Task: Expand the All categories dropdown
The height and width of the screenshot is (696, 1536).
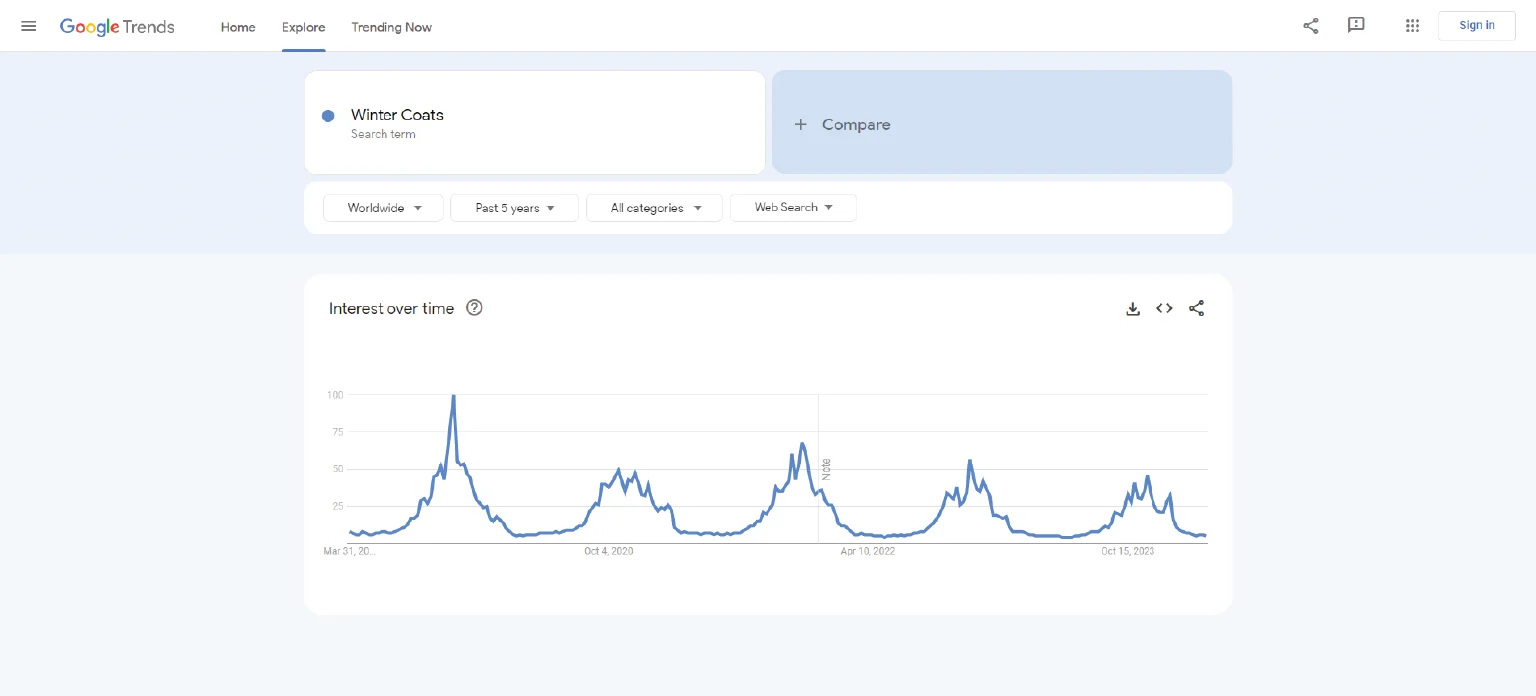Action: point(654,208)
